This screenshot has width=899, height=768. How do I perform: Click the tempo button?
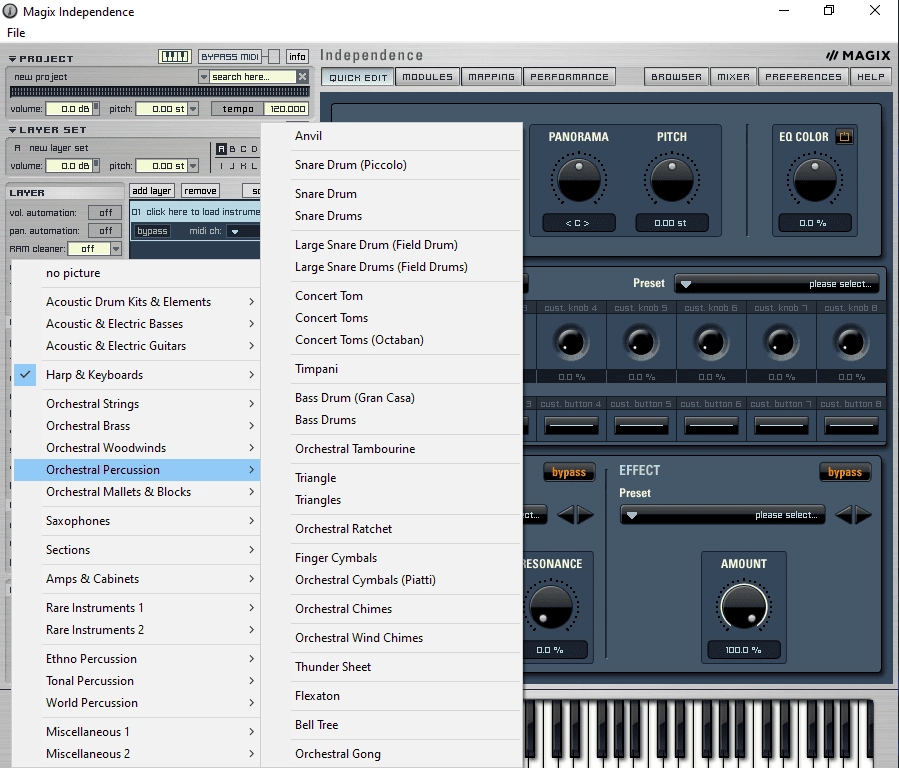(238, 109)
